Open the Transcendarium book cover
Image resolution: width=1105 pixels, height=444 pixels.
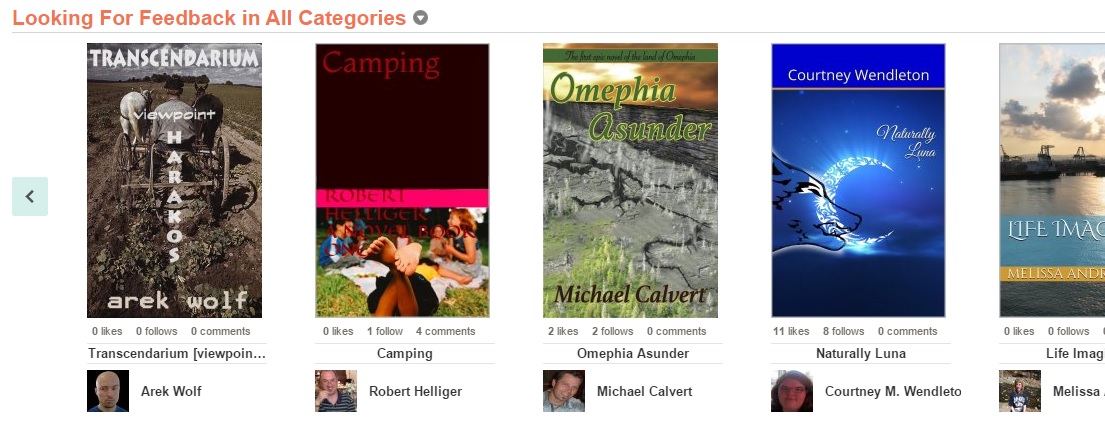(174, 180)
